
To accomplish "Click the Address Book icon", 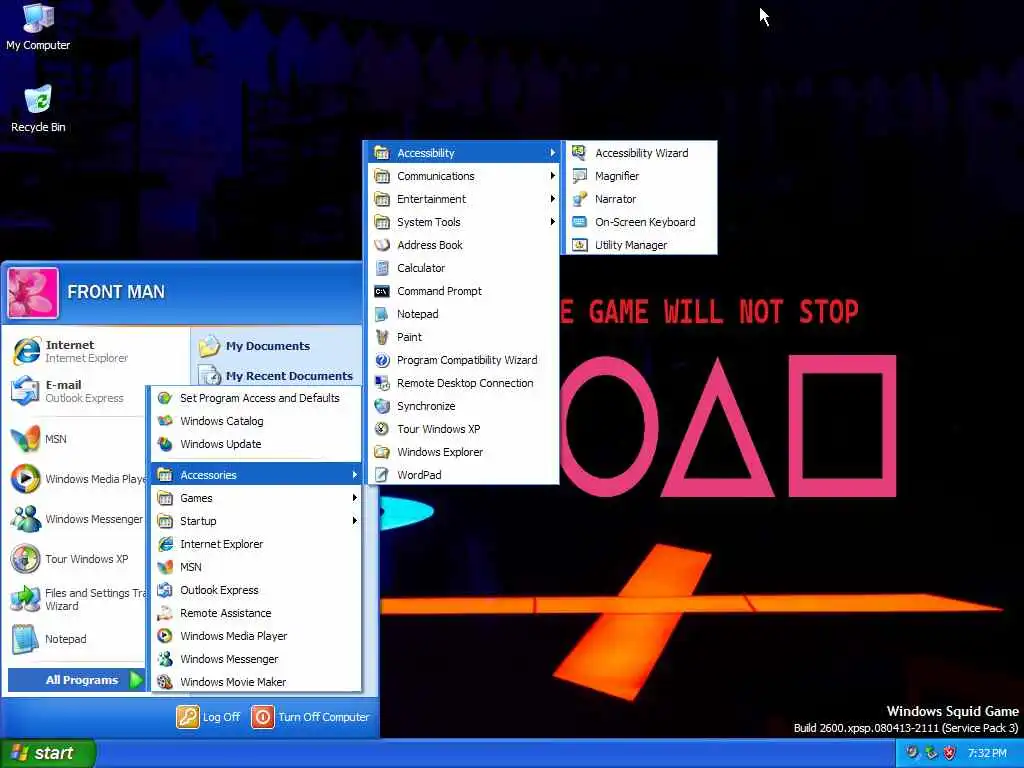I will point(382,245).
